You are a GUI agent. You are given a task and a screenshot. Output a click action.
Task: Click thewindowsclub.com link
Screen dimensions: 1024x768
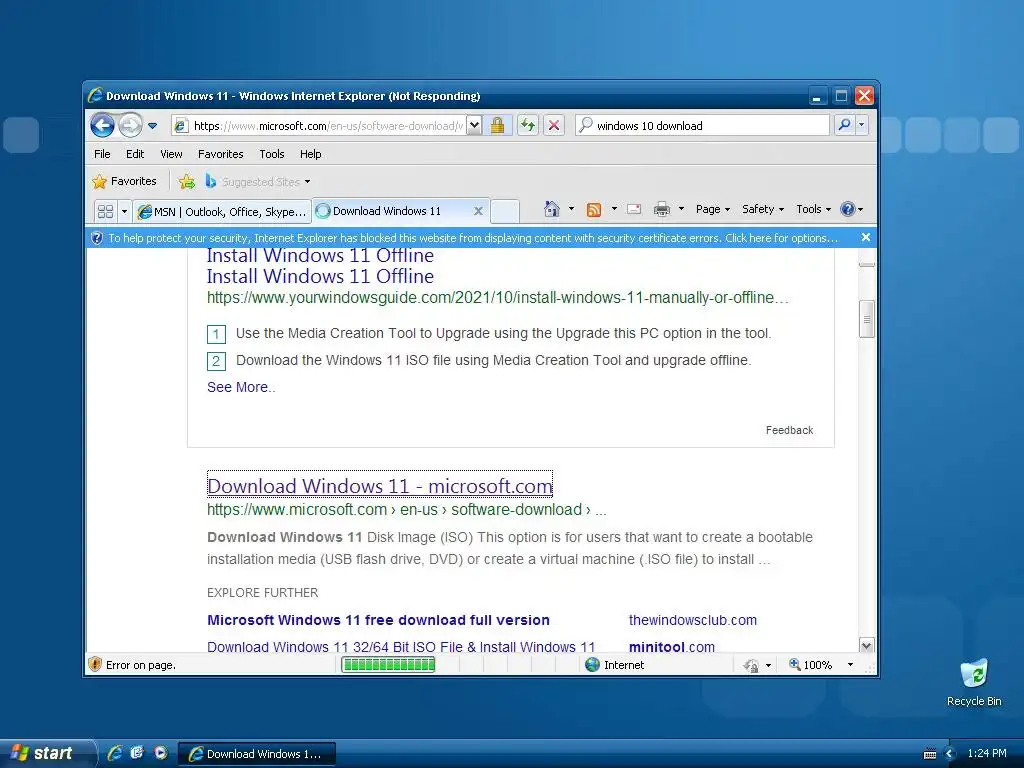click(692, 620)
